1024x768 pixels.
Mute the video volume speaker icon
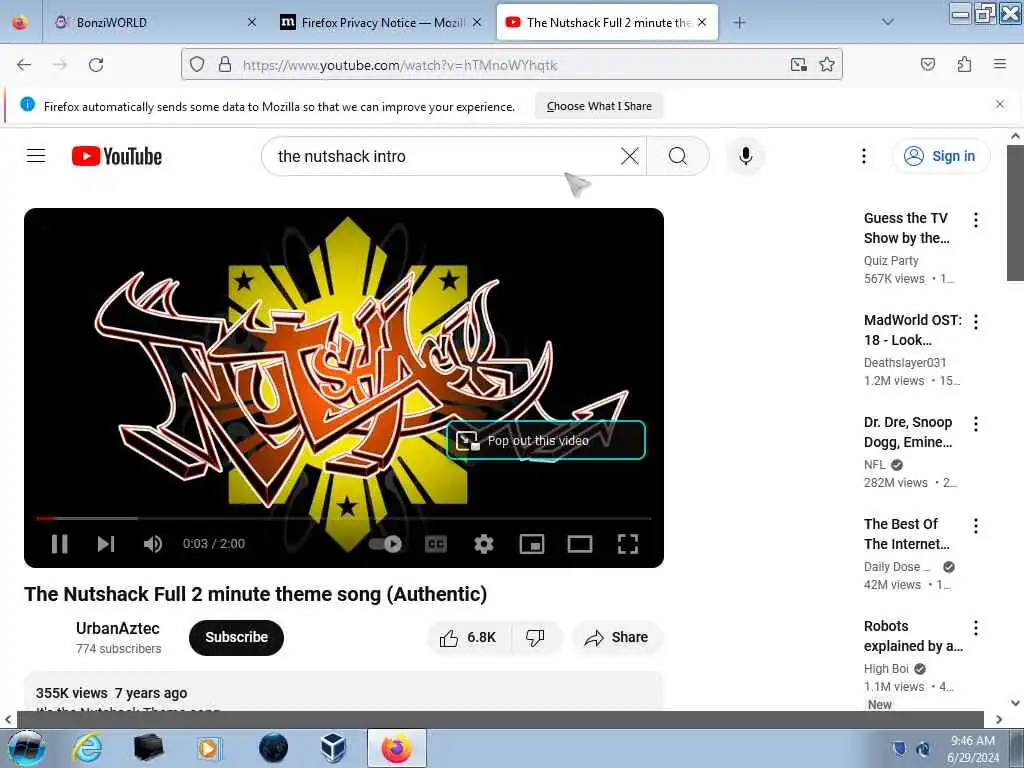pyautogui.click(x=153, y=544)
